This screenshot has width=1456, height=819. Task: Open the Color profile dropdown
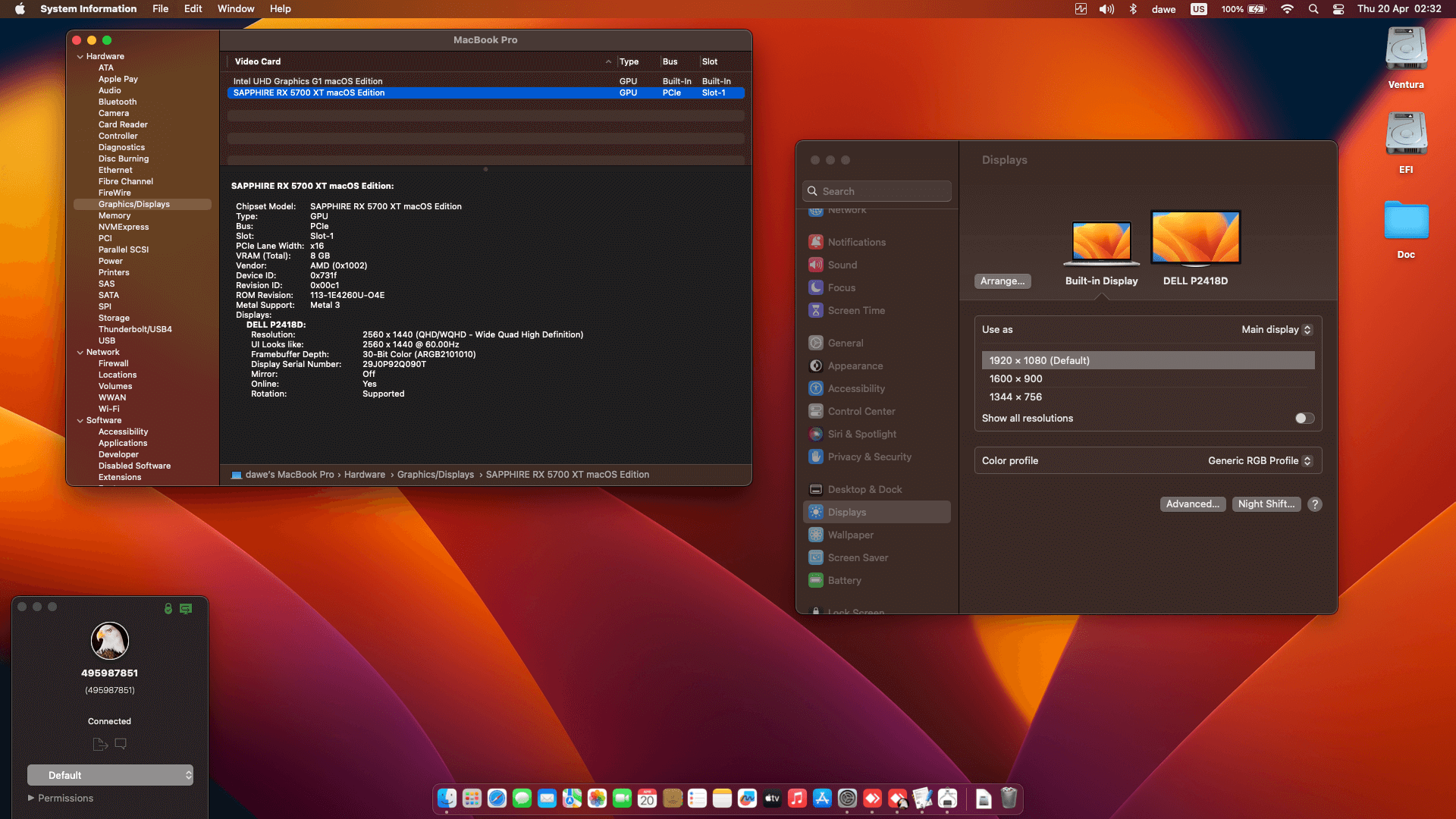tap(1260, 461)
